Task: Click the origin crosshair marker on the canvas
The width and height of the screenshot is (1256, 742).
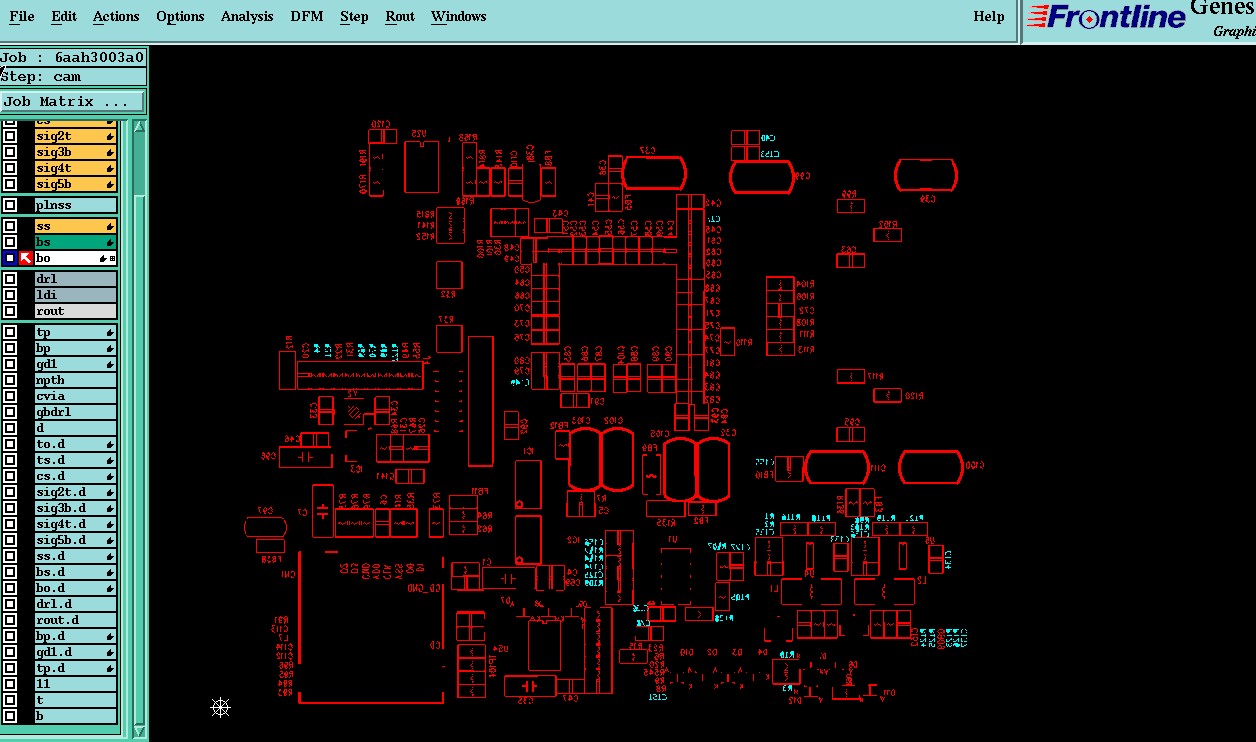Action: pyautogui.click(x=221, y=708)
